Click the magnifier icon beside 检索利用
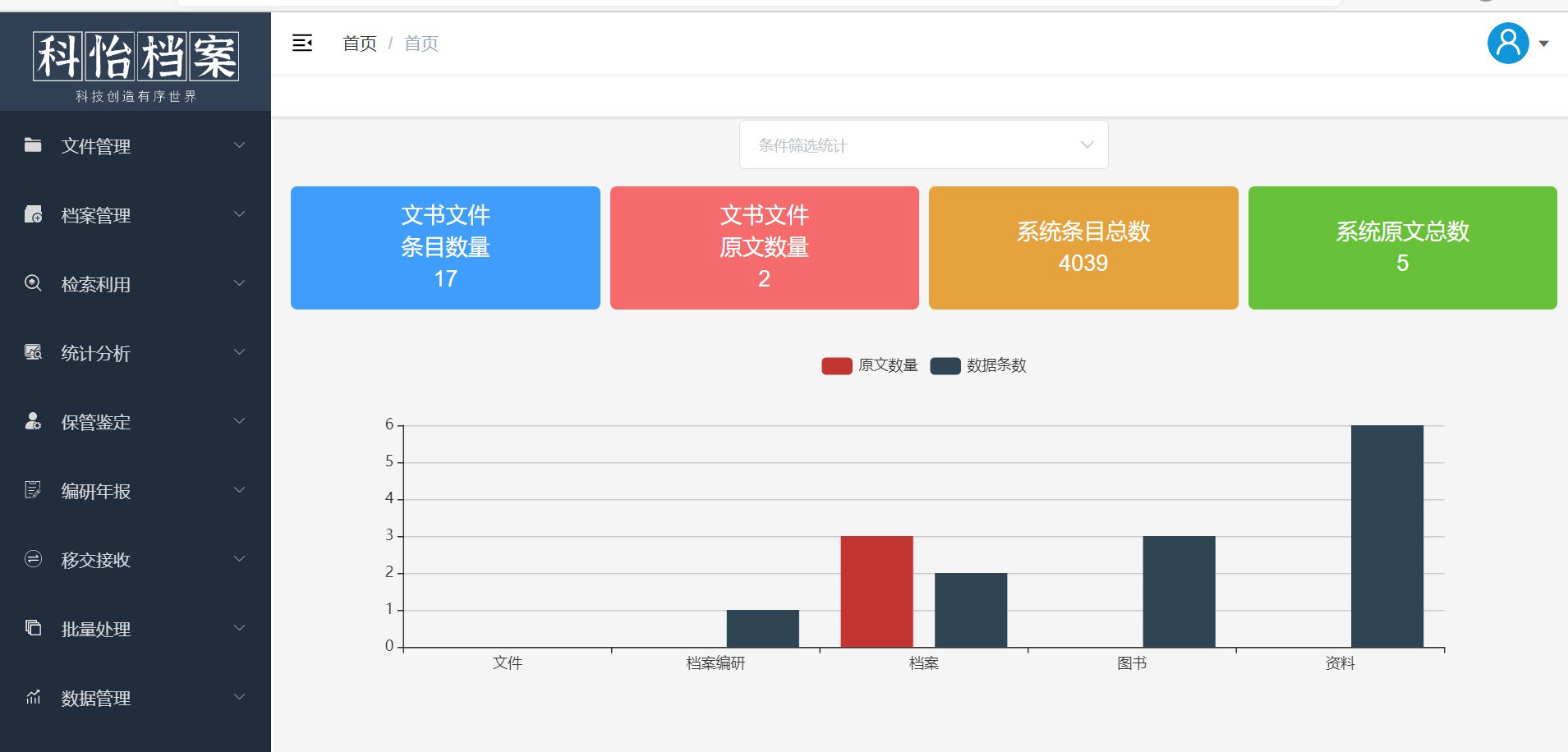This screenshot has height=752, width=1568. 33,283
